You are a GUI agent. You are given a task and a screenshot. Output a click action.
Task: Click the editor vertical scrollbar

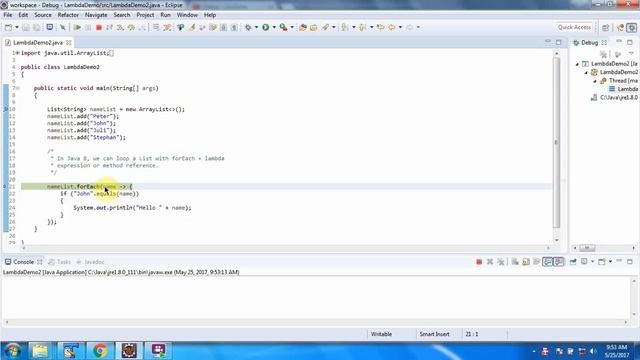(x=556, y=142)
